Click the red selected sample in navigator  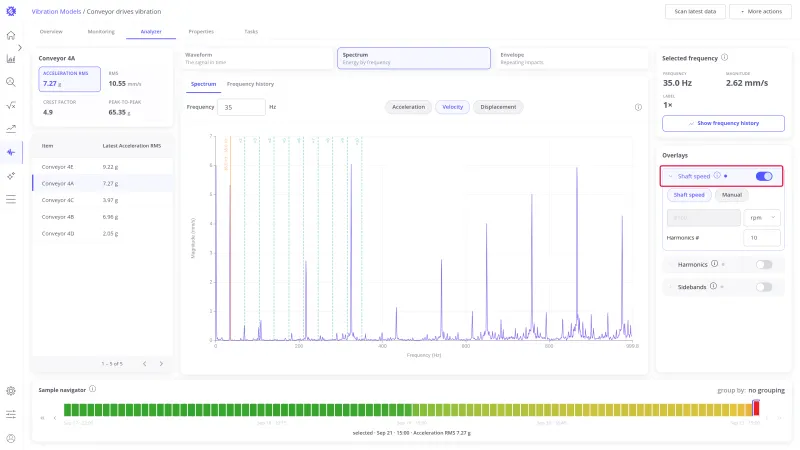pos(756,408)
